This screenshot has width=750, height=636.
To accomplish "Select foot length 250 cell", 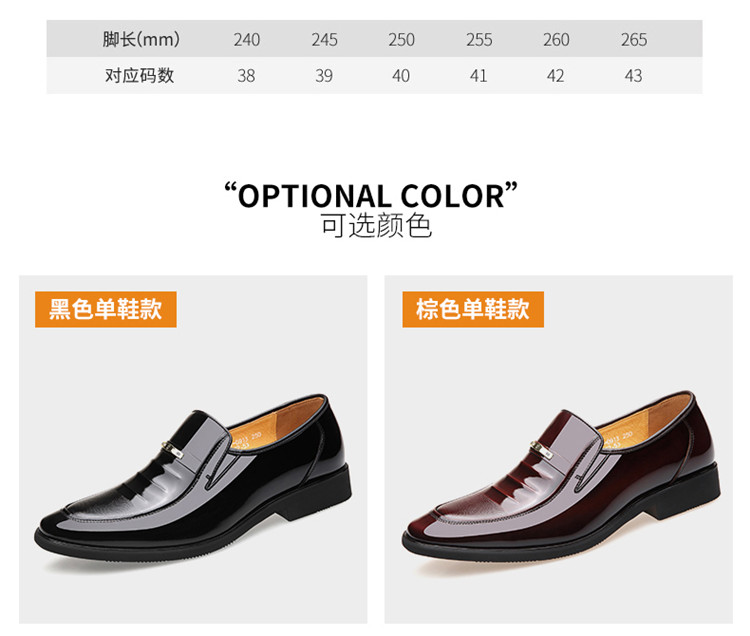I will 401,39.
